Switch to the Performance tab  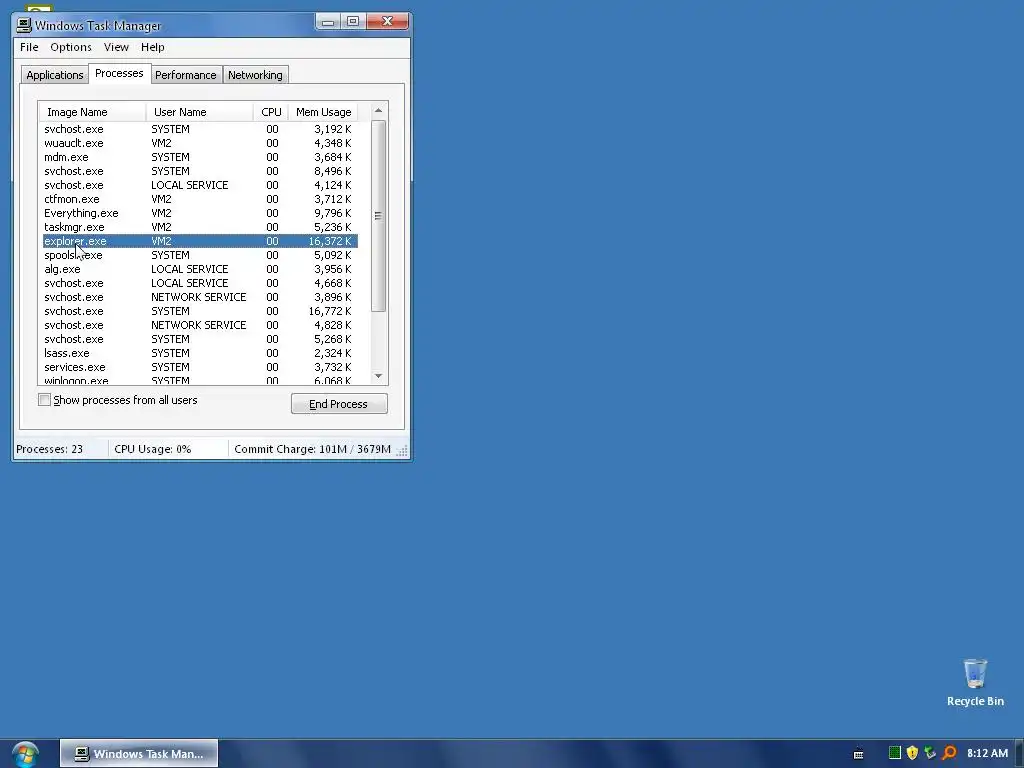(185, 75)
